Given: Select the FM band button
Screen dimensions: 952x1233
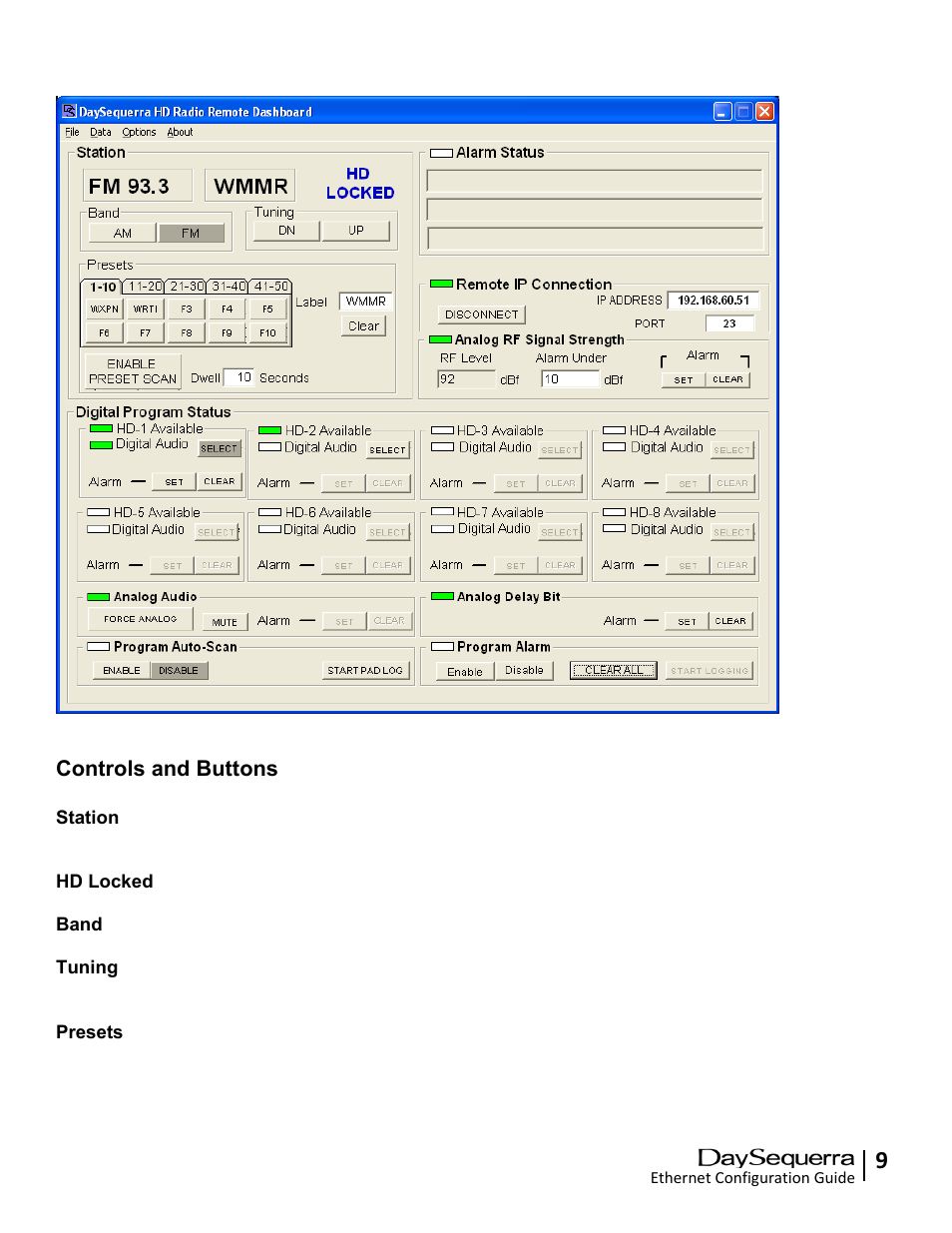Looking at the screenshot, I should click(x=191, y=233).
